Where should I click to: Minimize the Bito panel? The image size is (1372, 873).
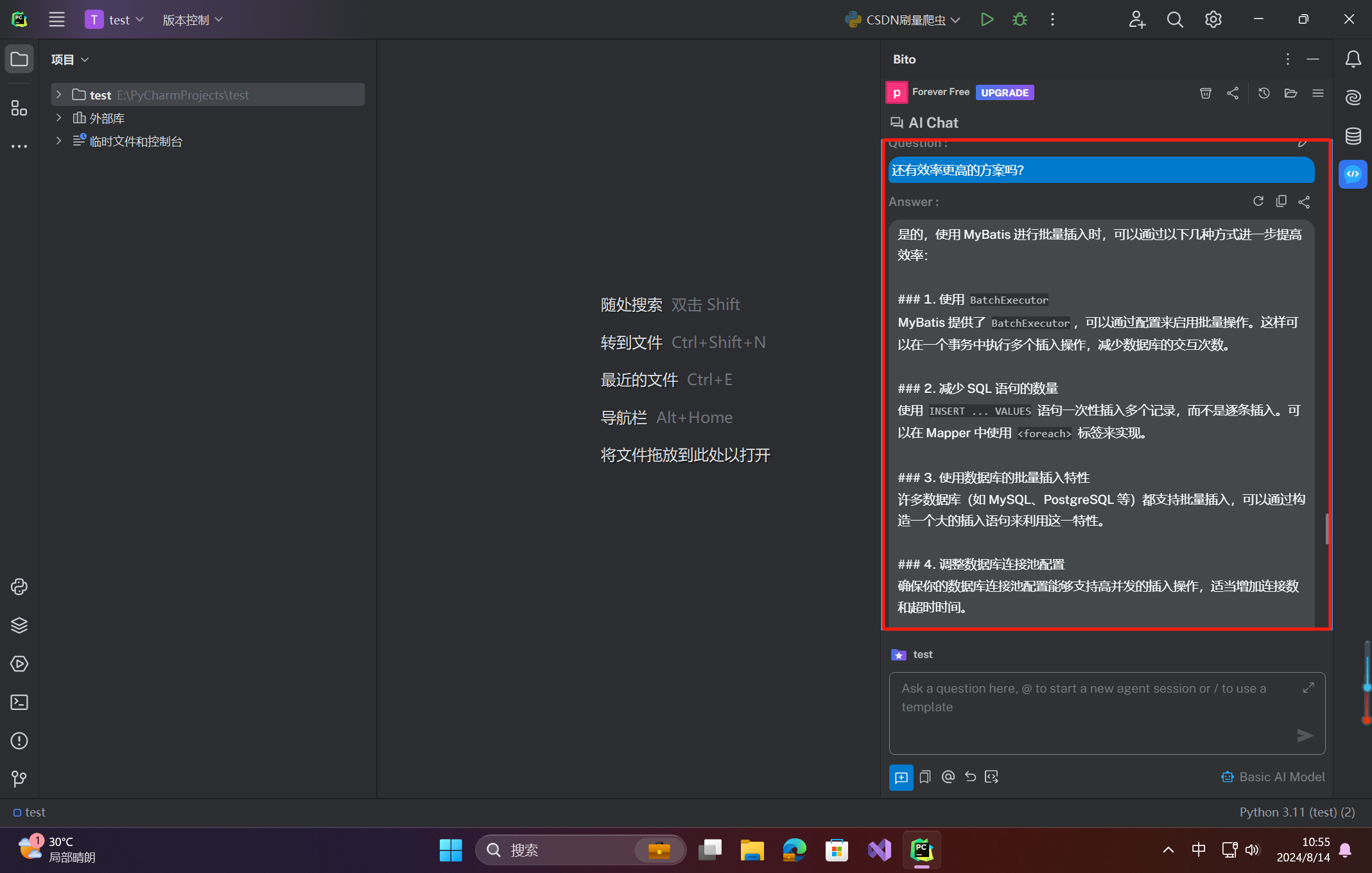(x=1313, y=59)
